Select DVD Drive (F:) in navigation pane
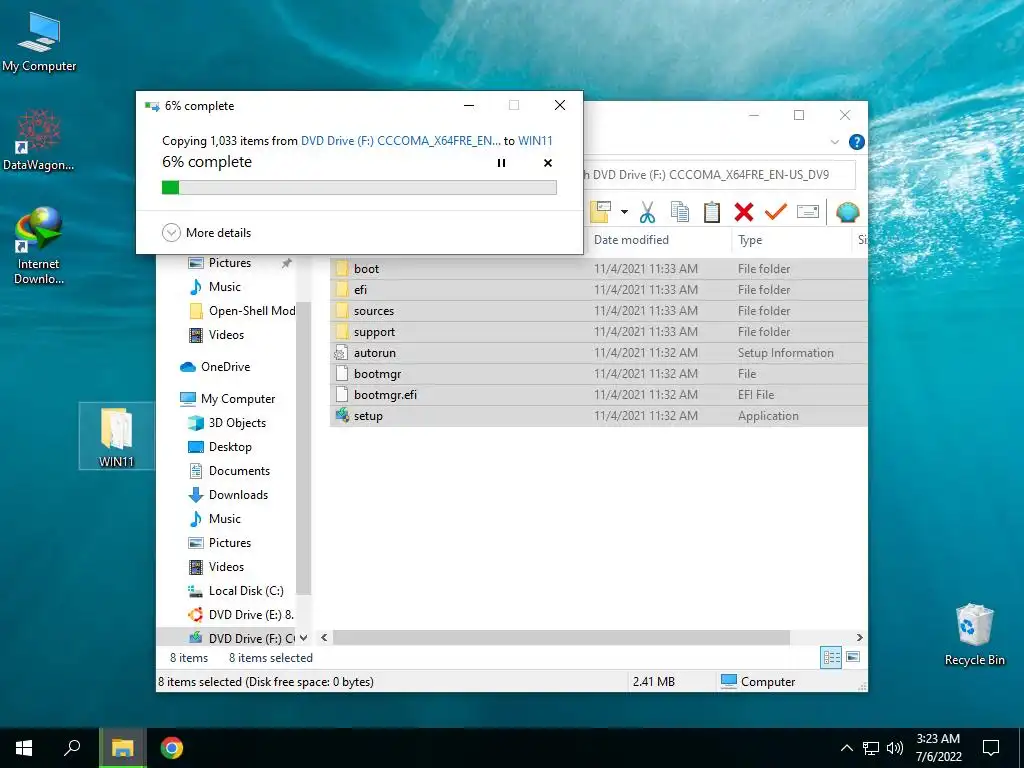Screen dimensions: 1024x768 click(240, 639)
